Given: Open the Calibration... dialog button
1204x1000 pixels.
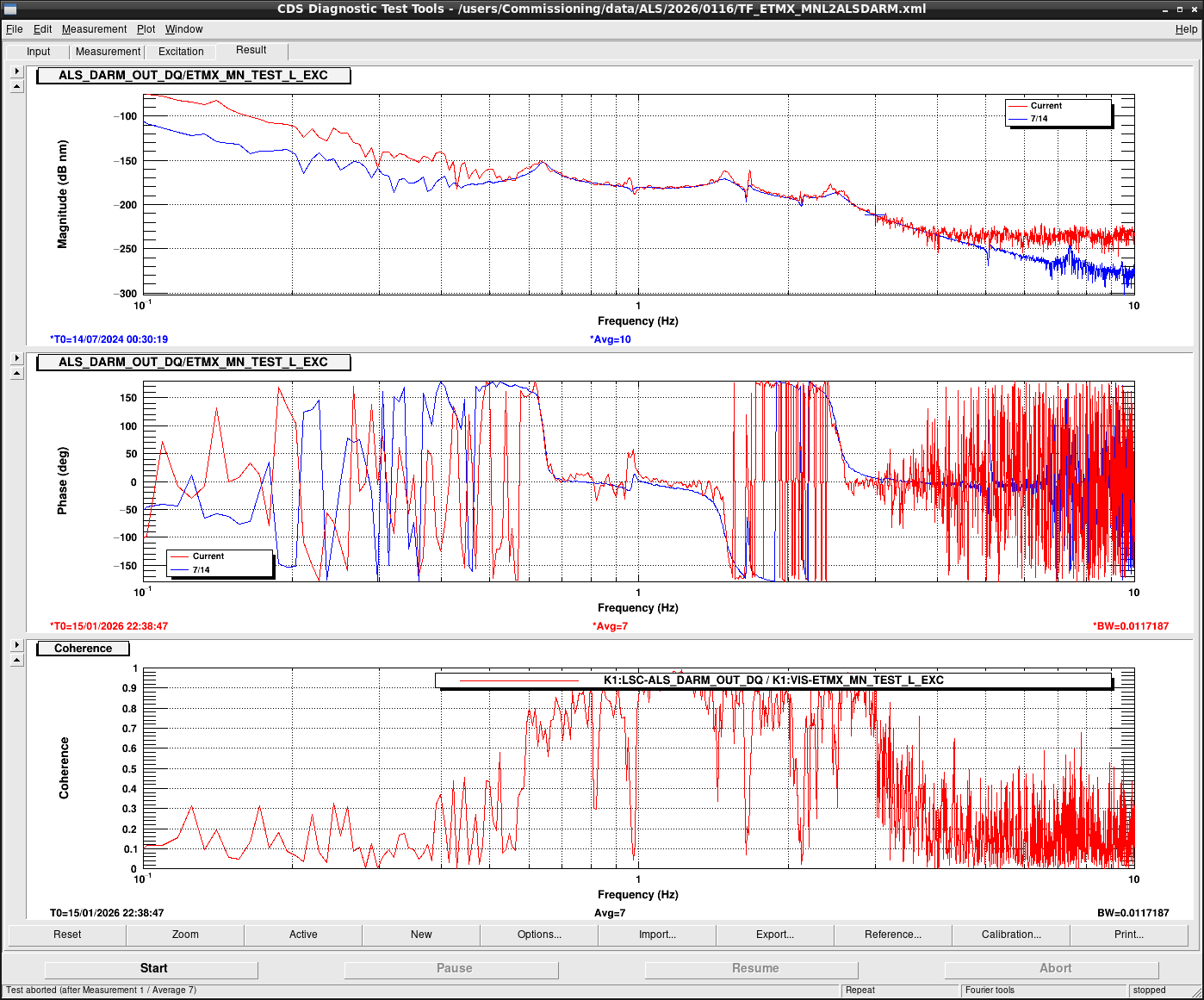Looking at the screenshot, I should [x=1011, y=935].
